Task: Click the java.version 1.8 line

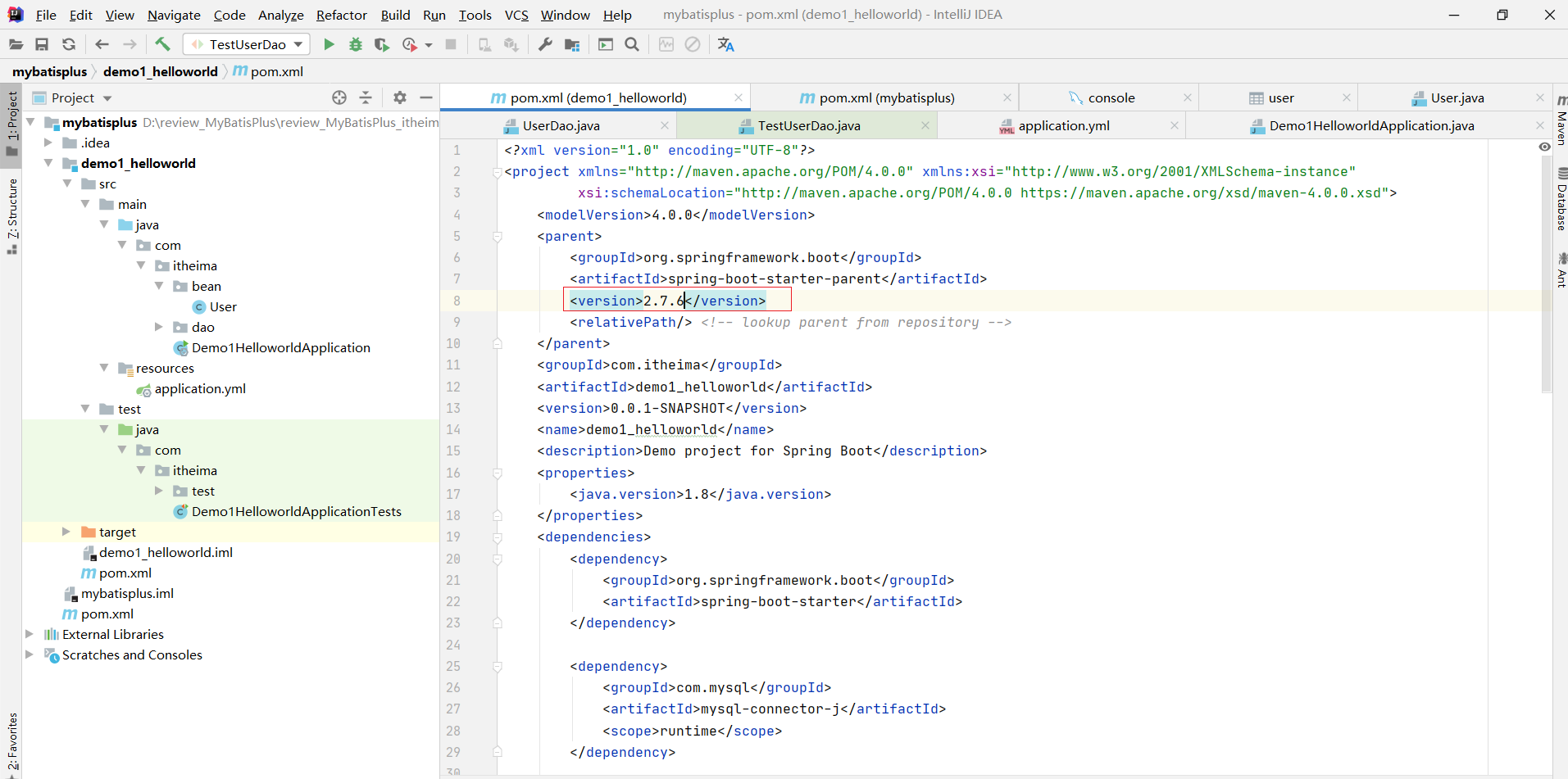Action: click(x=700, y=494)
